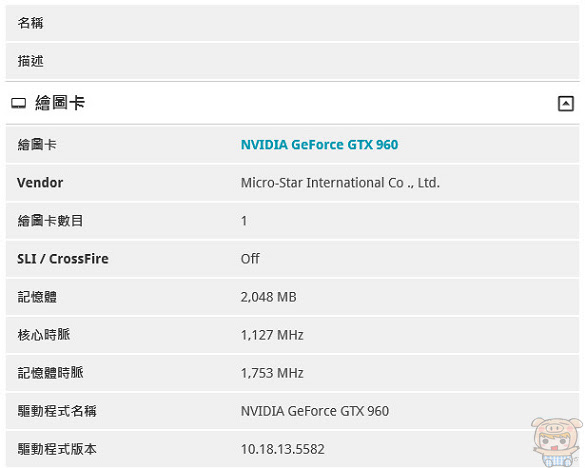Click the 驅動程式名稱 row value
585x468 pixels.
(x=315, y=411)
